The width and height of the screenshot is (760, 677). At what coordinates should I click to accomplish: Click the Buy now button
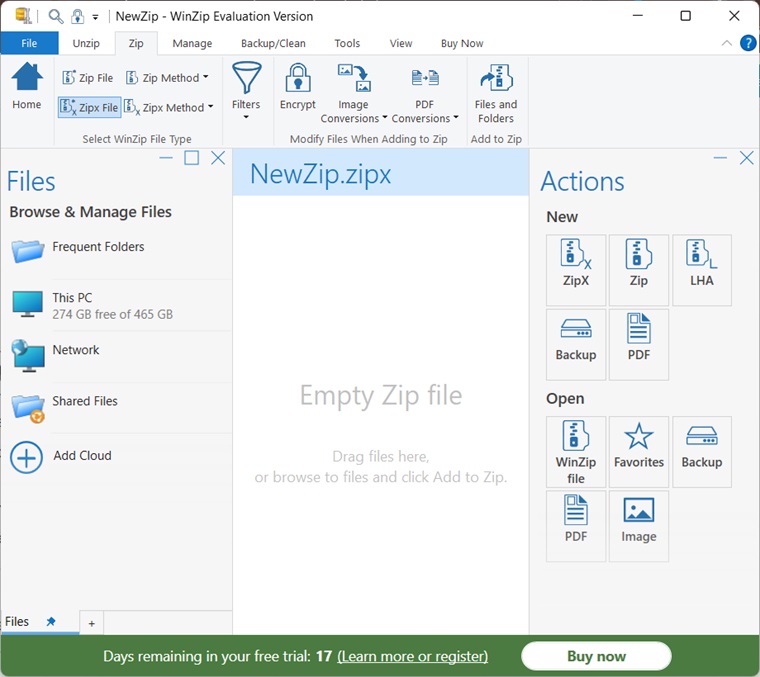tap(596, 656)
